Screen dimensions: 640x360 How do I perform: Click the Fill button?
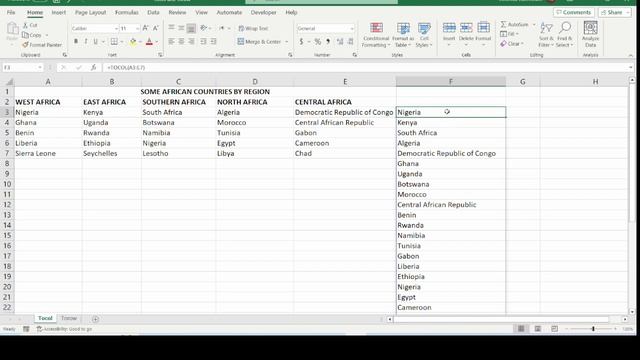click(509, 34)
